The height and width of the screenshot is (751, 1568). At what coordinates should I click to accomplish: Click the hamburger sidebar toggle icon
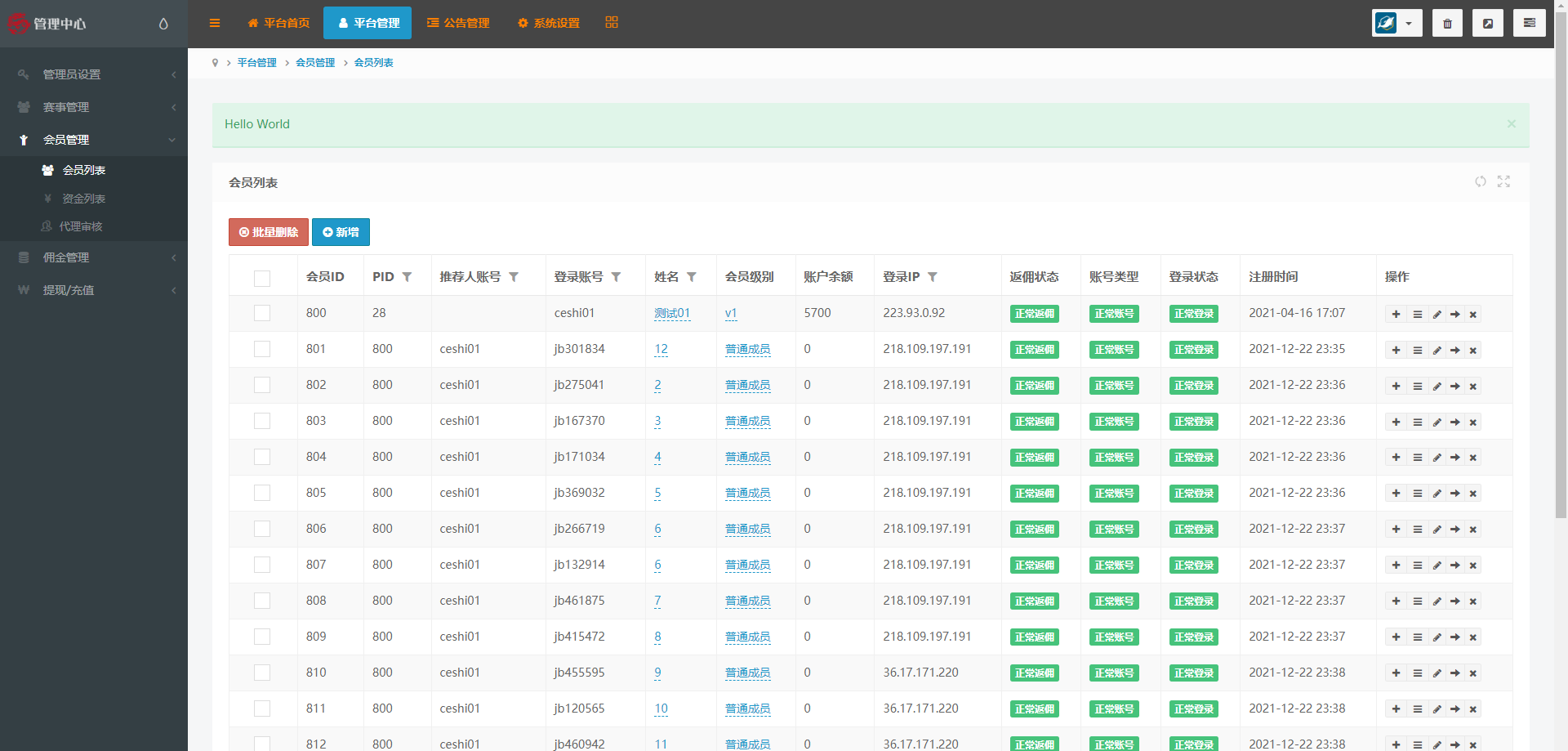click(x=215, y=23)
